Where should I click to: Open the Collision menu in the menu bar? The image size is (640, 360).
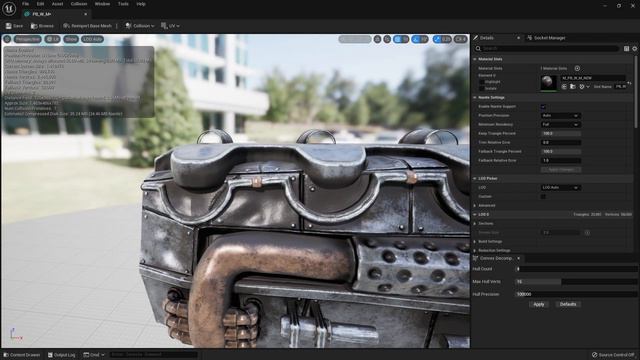tap(79, 4)
